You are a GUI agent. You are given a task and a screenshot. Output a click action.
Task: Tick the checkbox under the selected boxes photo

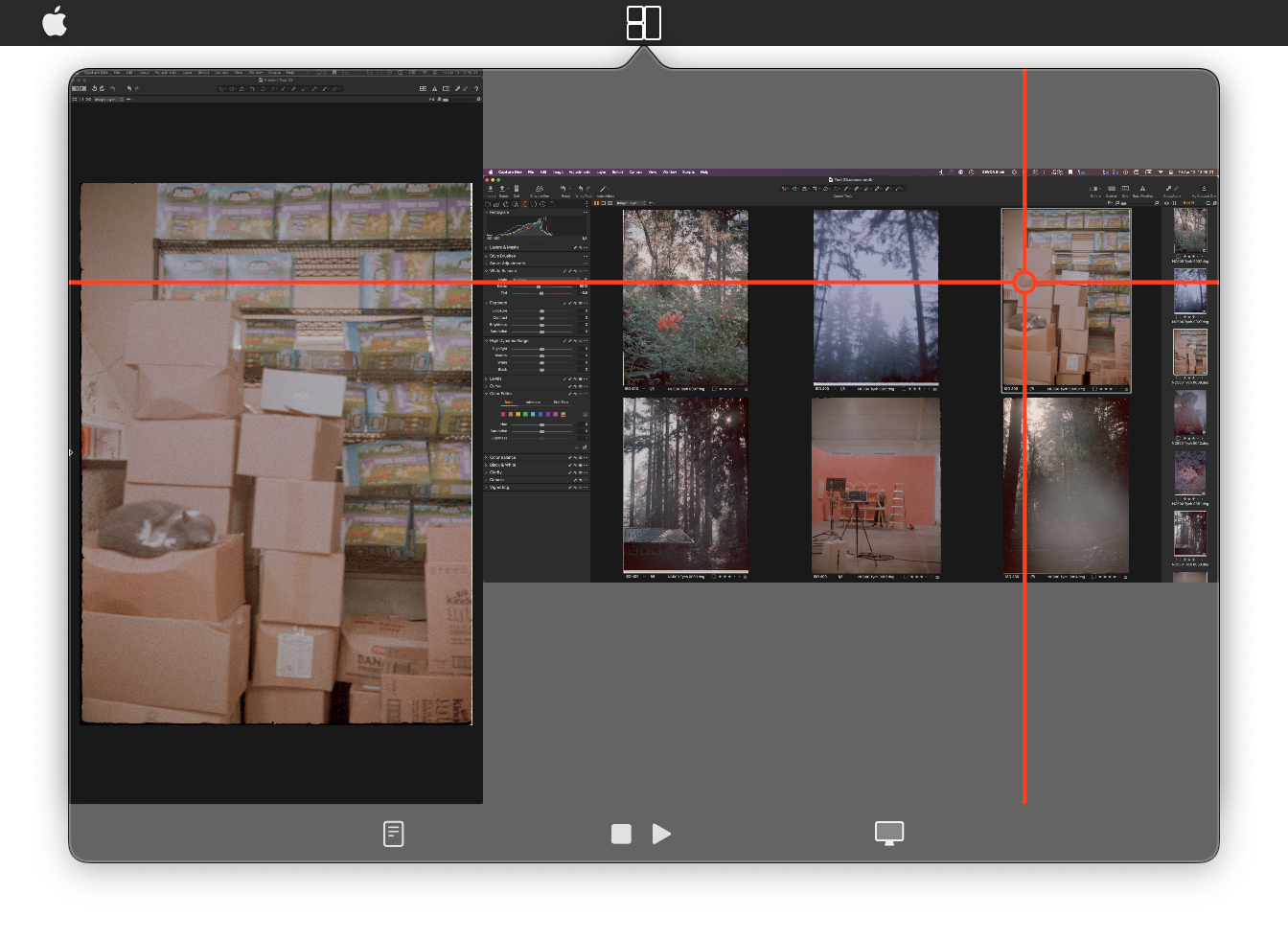tap(1093, 389)
